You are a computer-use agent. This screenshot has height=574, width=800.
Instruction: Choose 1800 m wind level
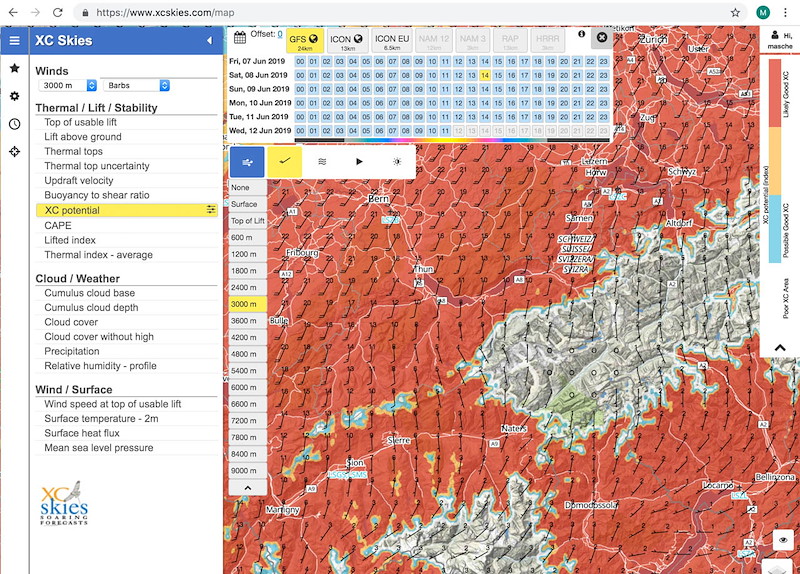click(x=247, y=271)
